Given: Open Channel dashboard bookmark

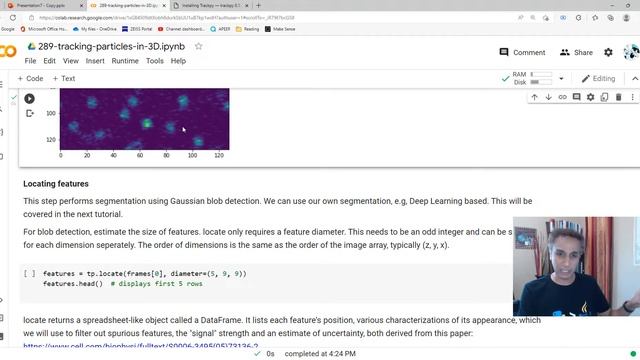Looking at the screenshot, I should coord(181,29).
